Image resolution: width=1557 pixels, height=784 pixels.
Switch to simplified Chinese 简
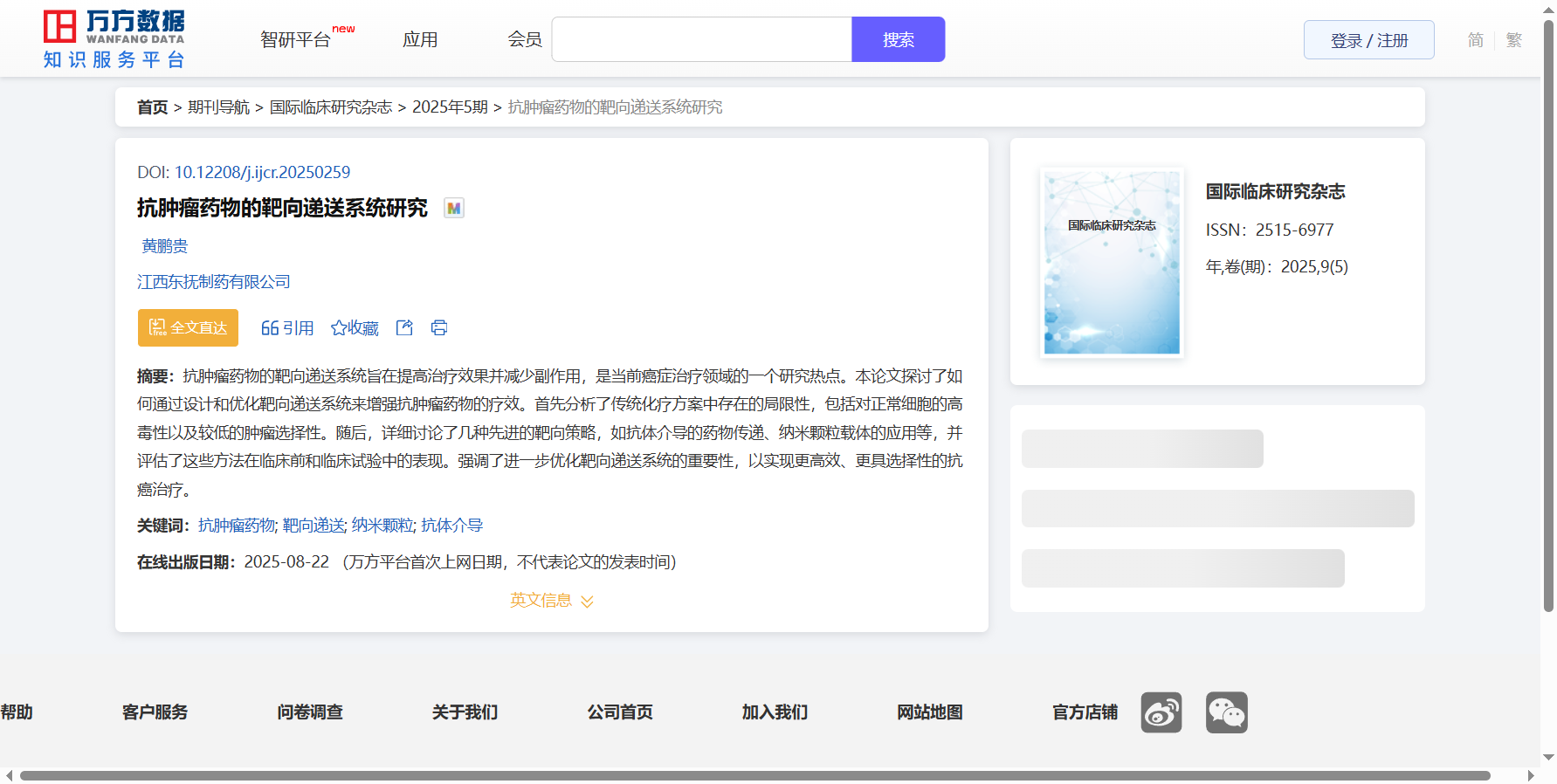(1475, 40)
